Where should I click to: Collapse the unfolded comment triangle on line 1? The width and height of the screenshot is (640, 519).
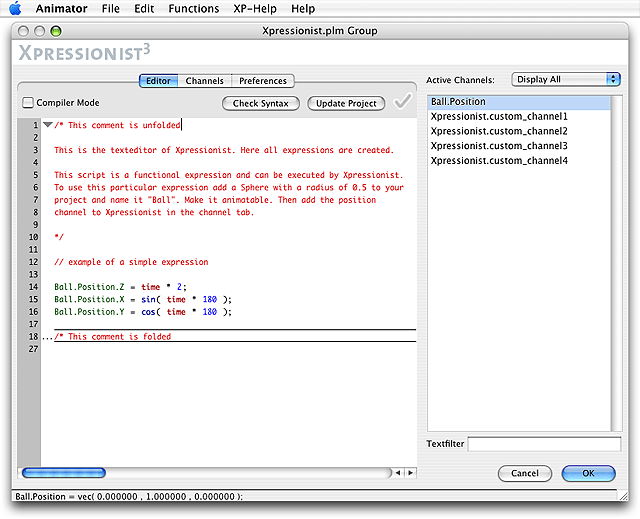pos(48,124)
